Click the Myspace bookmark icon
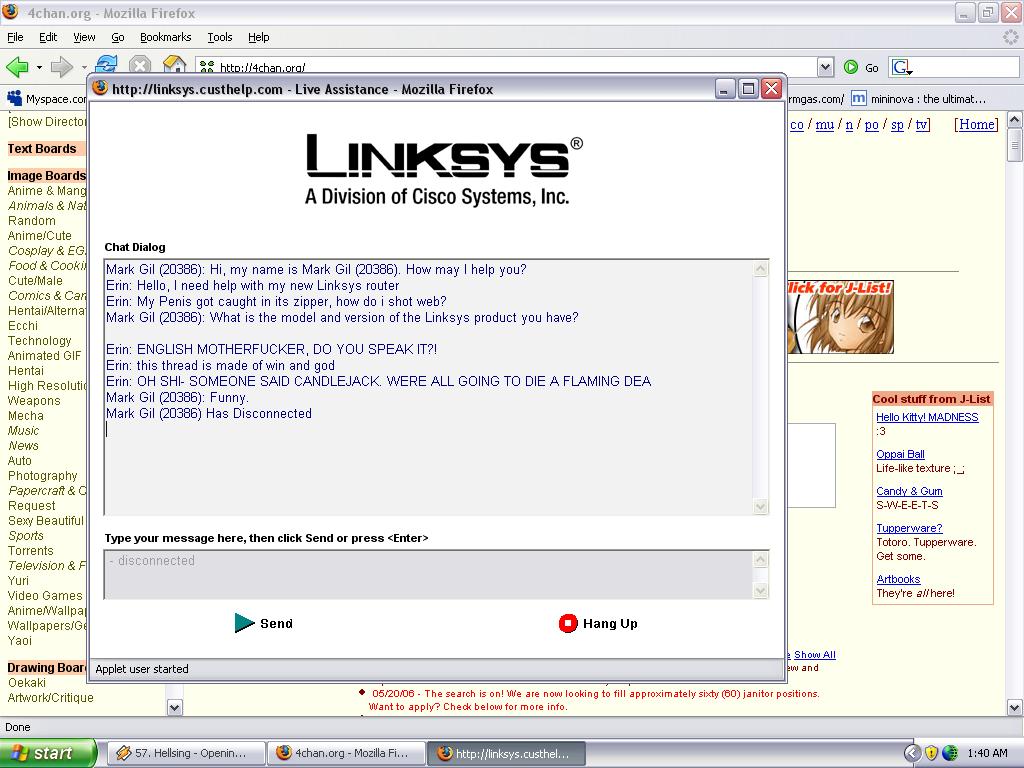 point(14,99)
